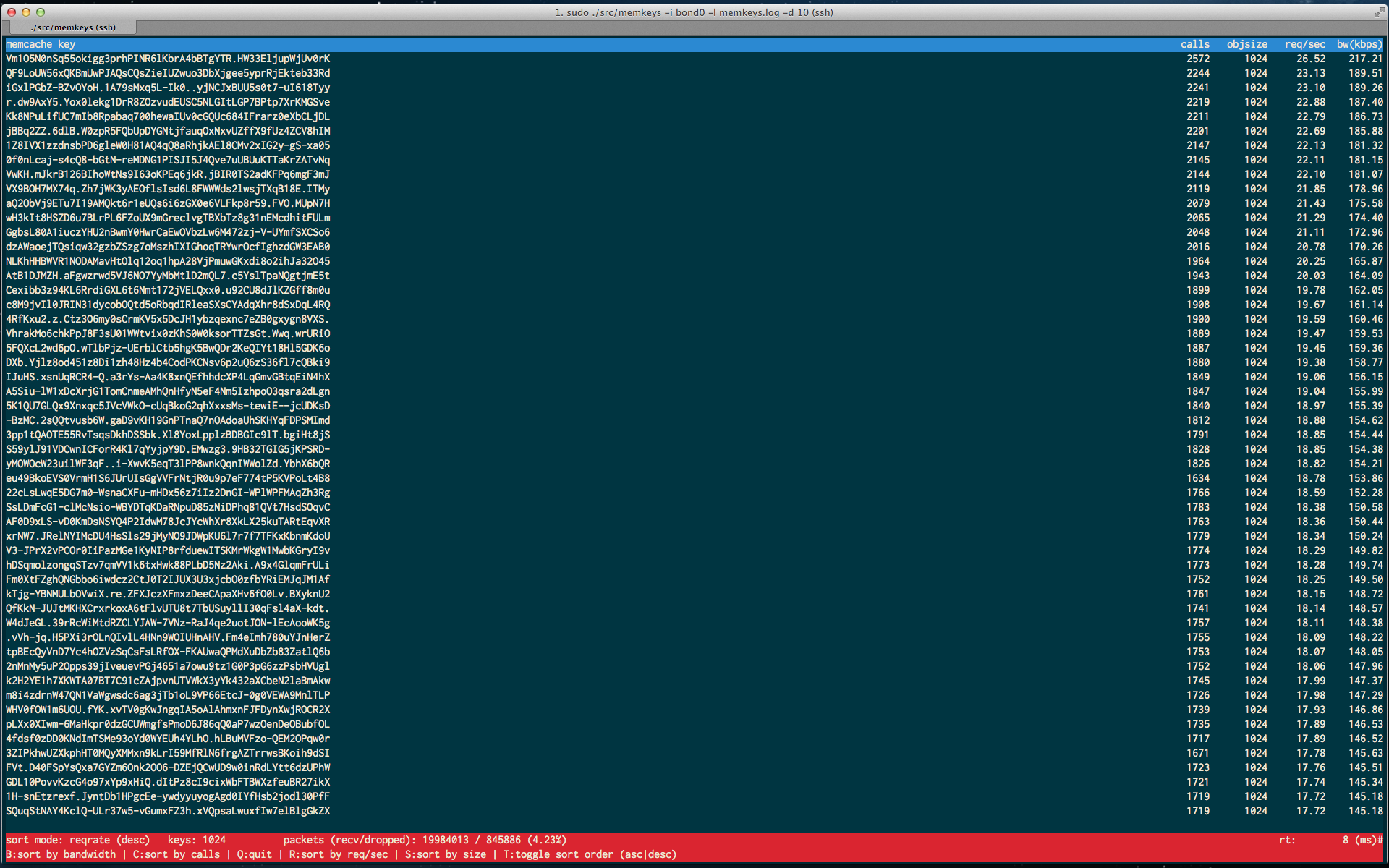Click the 'memcache key' column header
The height and width of the screenshot is (868, 1389).
pyautogui.click(x=41, y=44)
